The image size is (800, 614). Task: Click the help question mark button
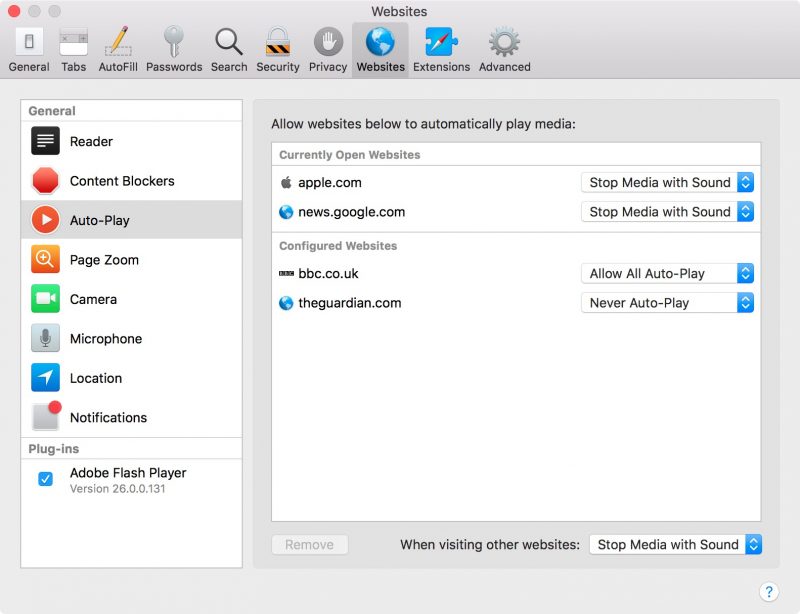768,592
